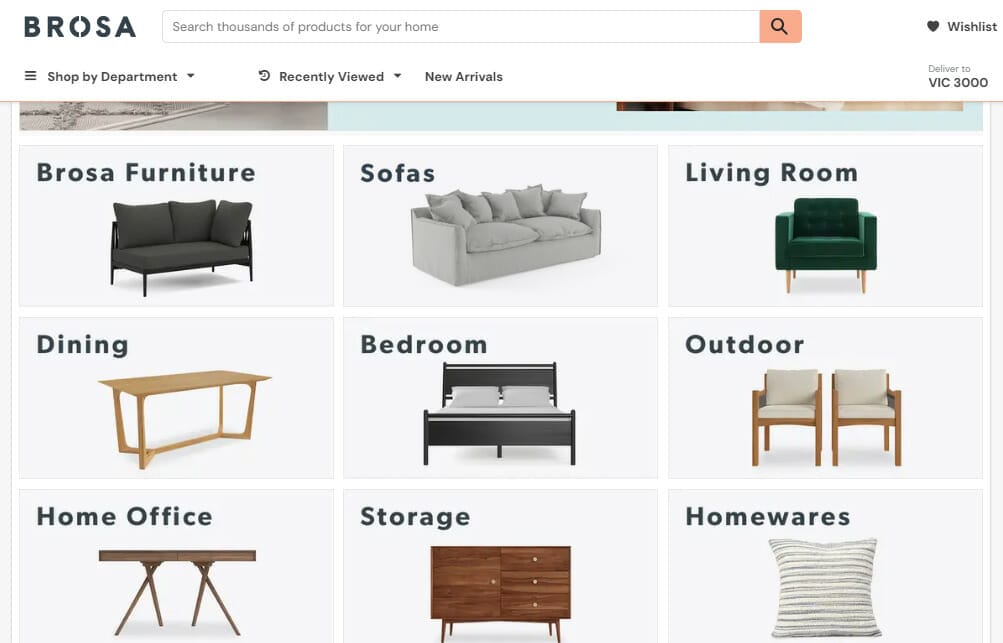1003x643 pixels.
Task: Expand the Recently Viewed dropdown arrow
Action: pos(397,76)
